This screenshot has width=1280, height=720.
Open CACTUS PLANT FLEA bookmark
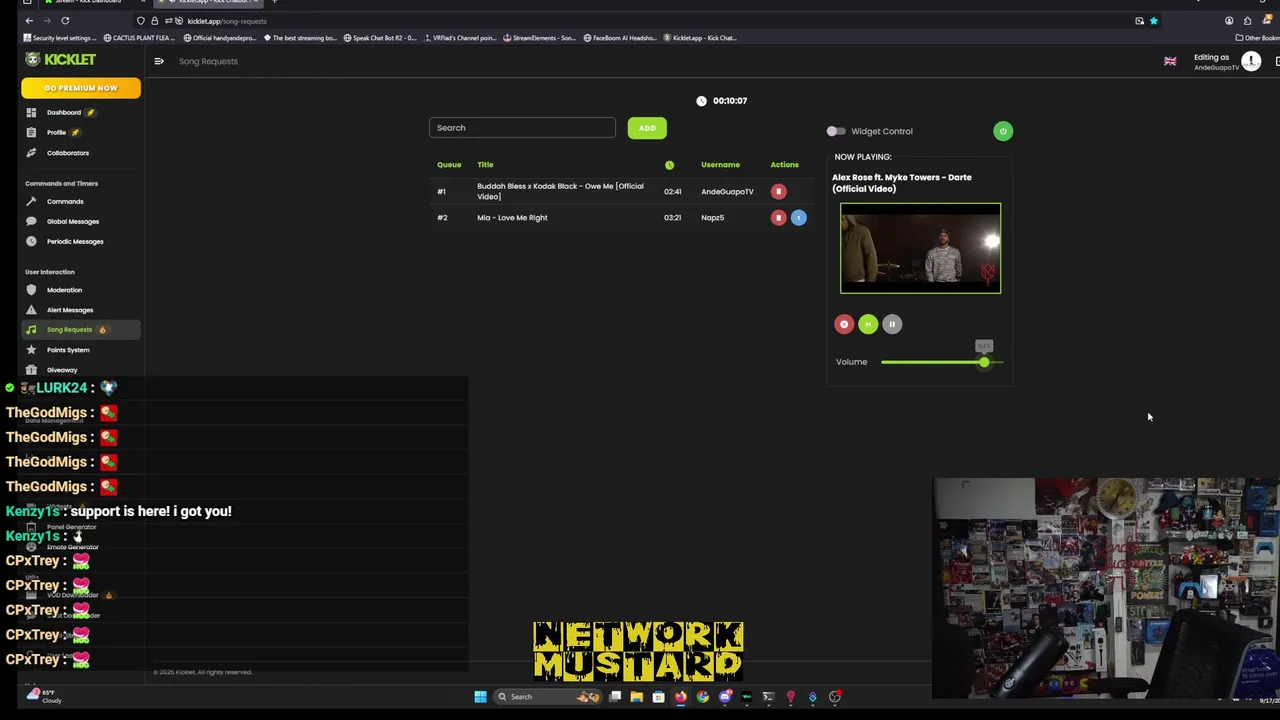click(138, 38)
